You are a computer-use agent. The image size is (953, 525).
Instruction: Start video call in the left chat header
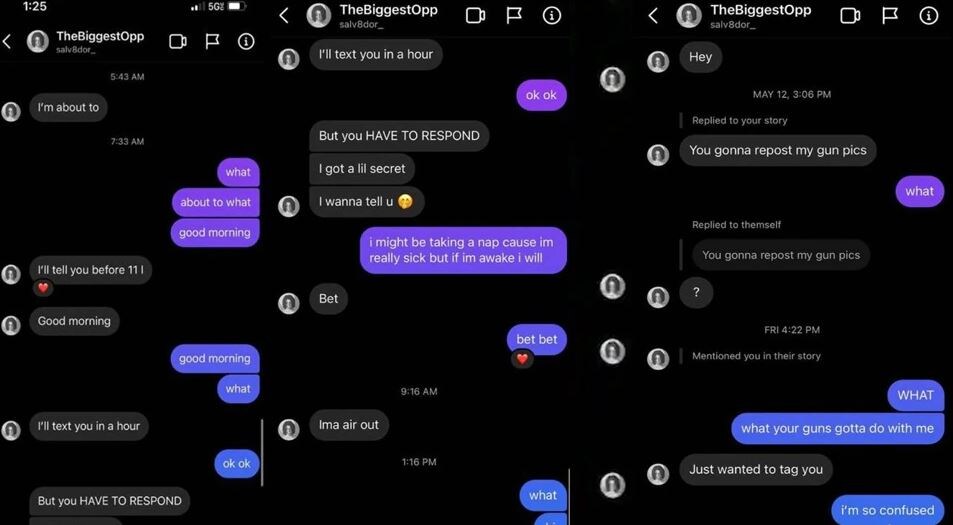pos(177,41)
